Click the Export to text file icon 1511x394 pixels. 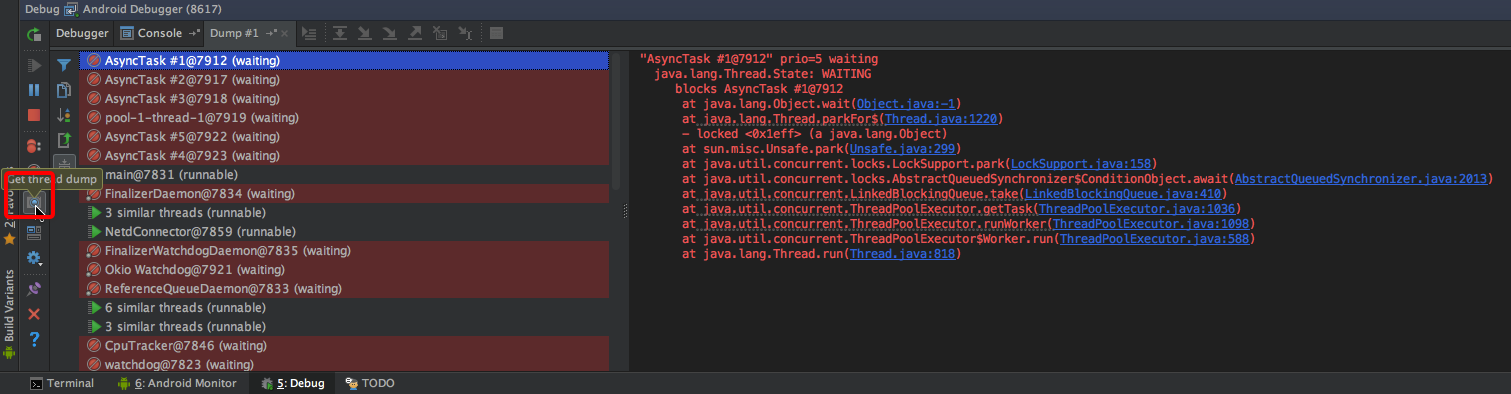coord(64,140)
